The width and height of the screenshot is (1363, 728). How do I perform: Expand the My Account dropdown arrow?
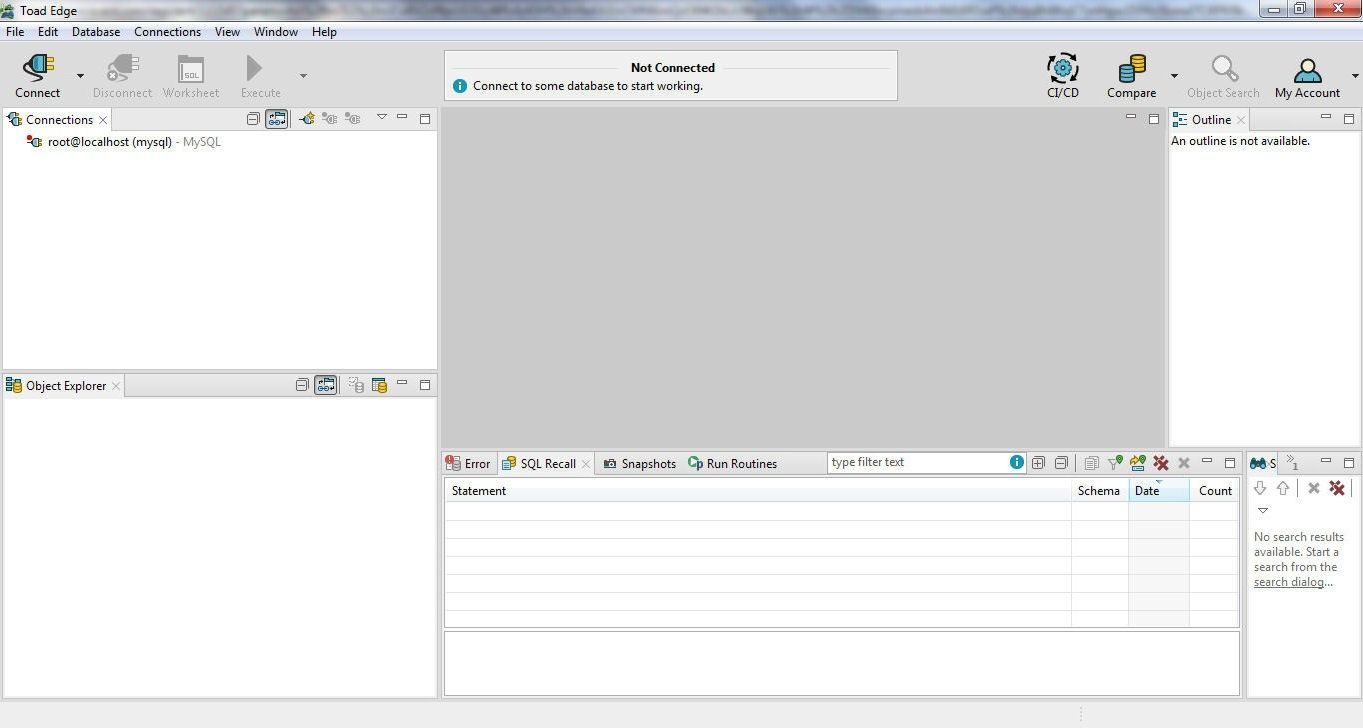coord(1355,76)
